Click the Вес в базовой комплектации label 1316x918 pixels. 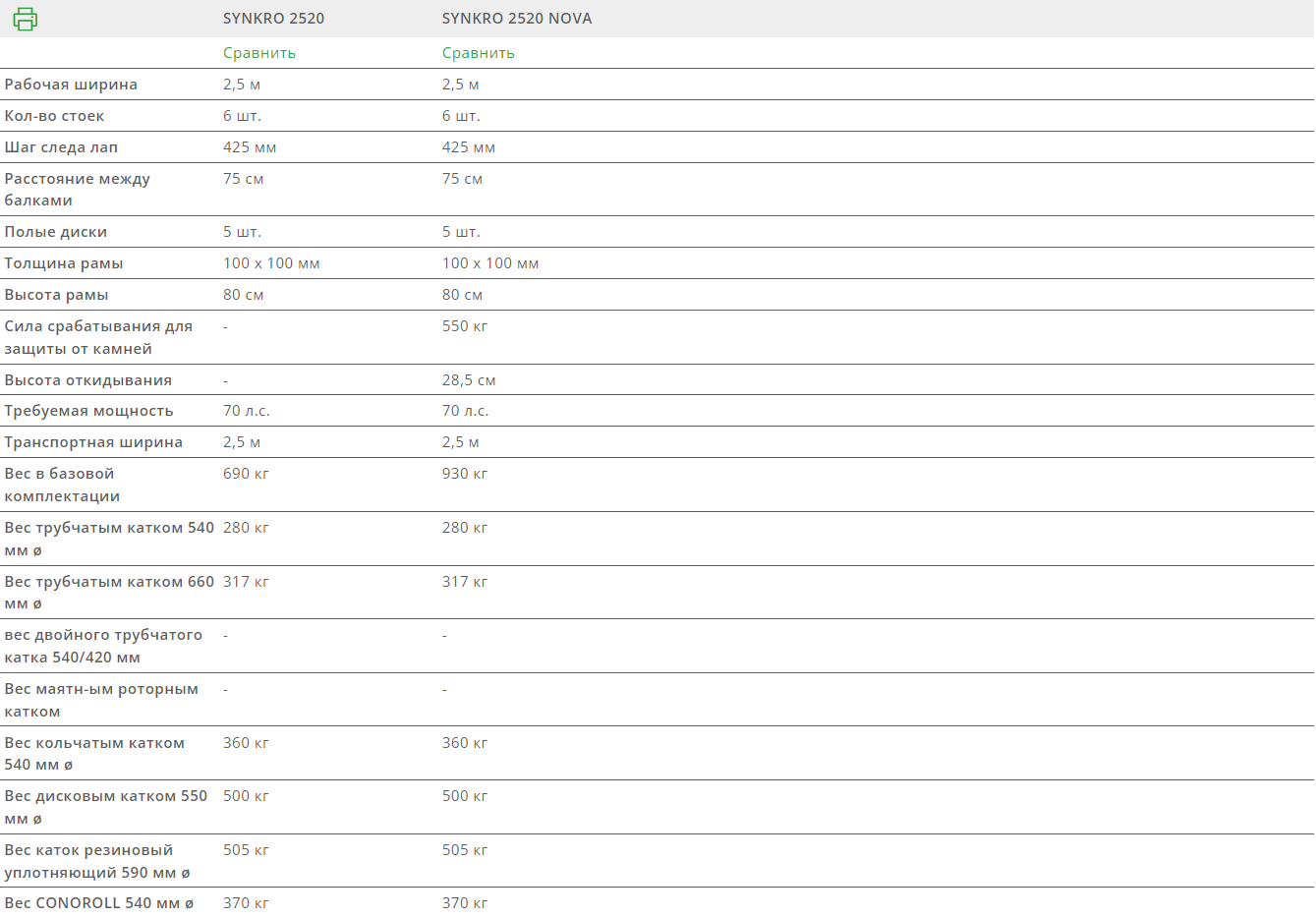[x=62, y=485]
